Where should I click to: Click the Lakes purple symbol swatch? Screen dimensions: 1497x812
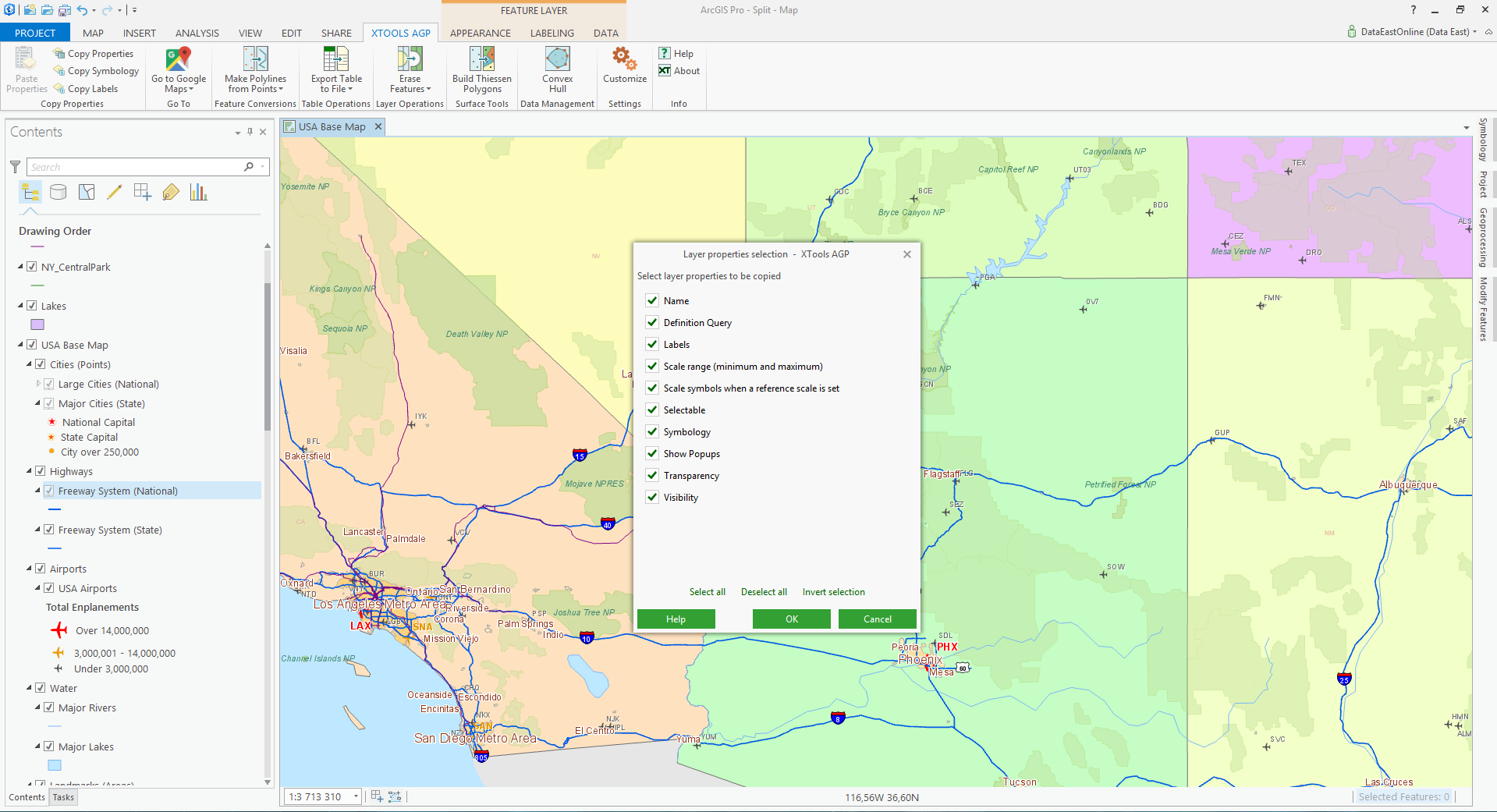[x=37, y=324]
